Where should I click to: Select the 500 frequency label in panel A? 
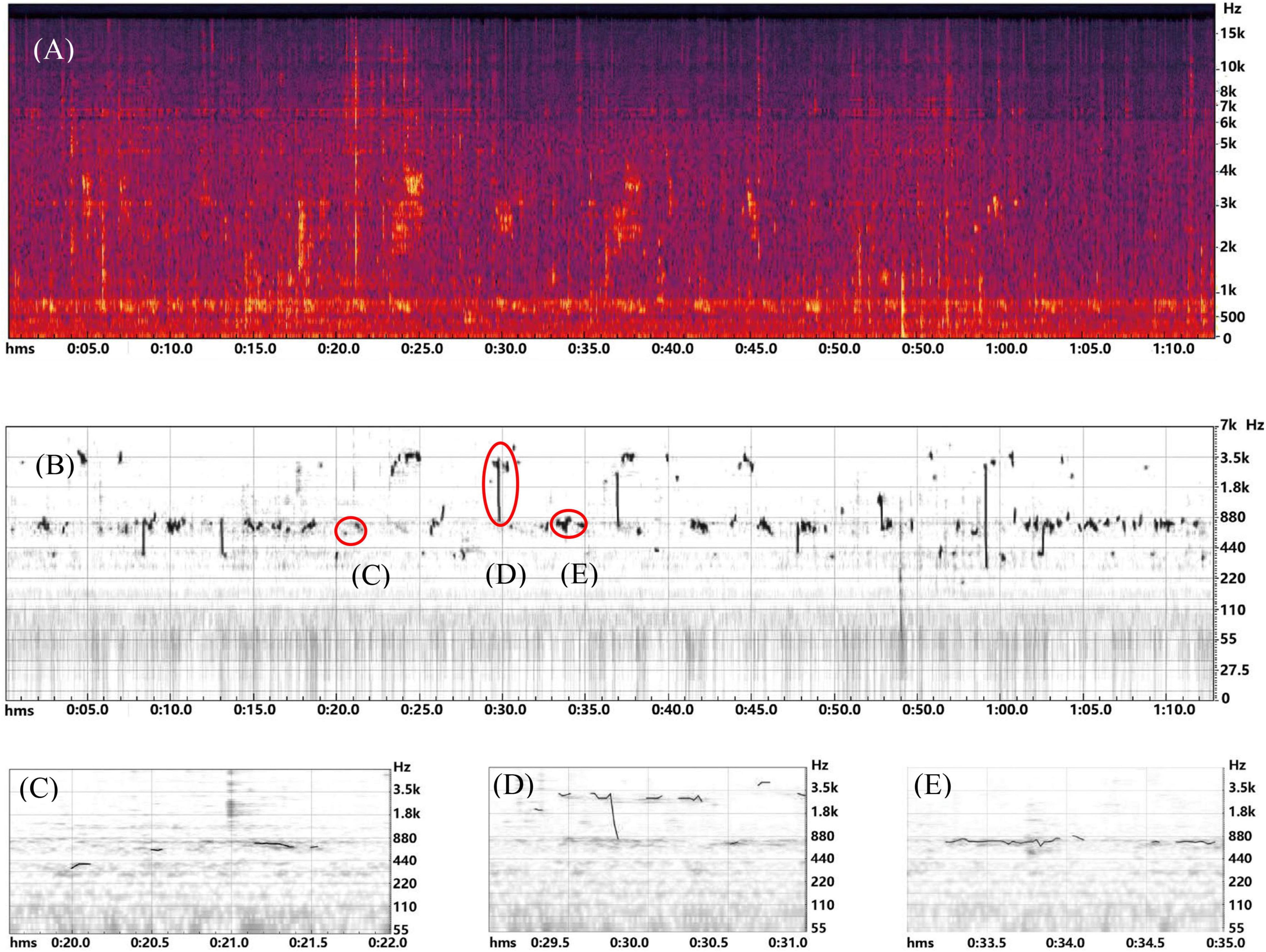1232,316
